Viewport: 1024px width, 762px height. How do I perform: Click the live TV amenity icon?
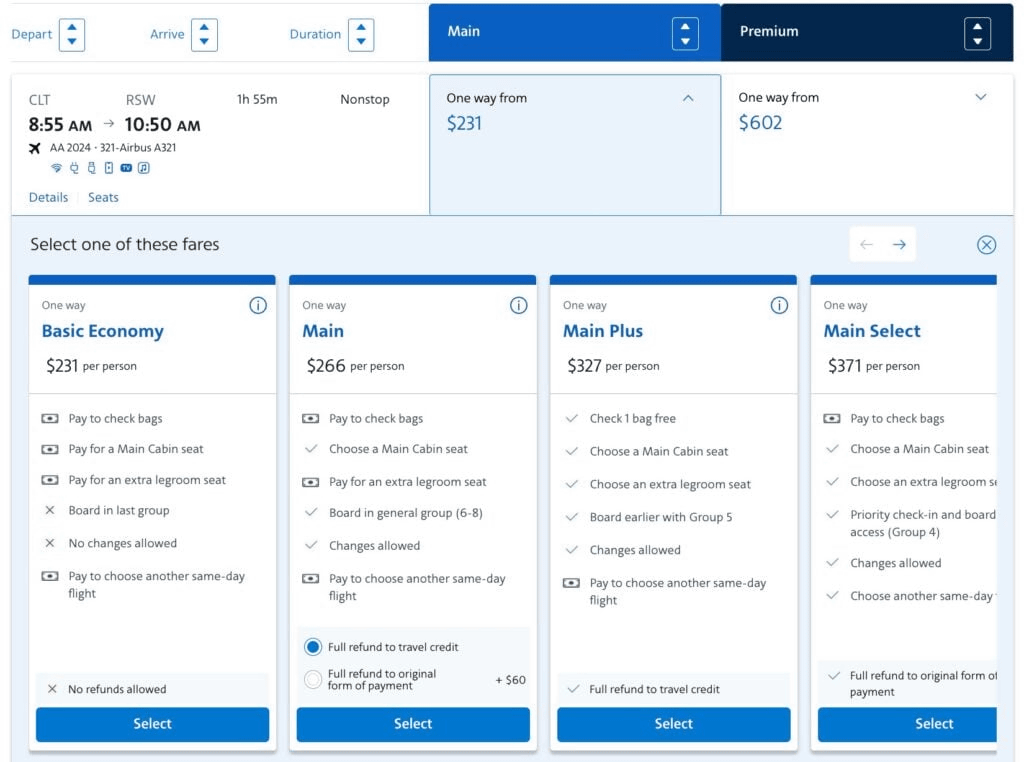126,168
